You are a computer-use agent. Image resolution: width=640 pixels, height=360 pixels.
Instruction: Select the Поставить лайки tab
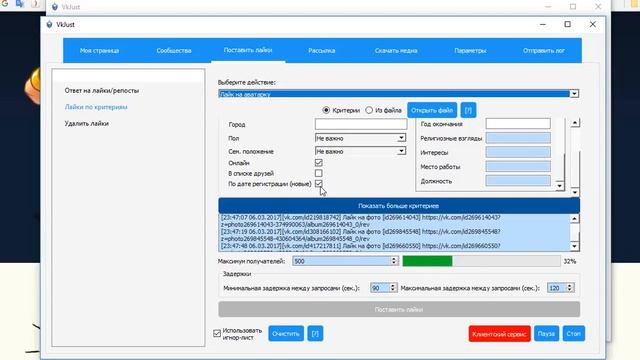pyautogui.click(x=248, y=50)
